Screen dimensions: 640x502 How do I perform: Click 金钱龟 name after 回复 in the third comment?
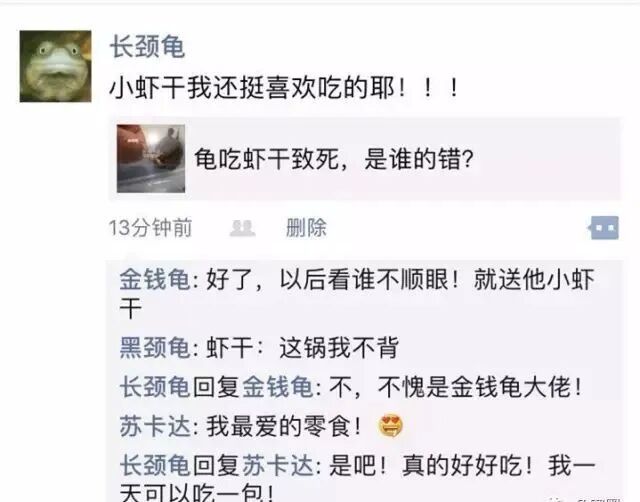tap(278, 387)
